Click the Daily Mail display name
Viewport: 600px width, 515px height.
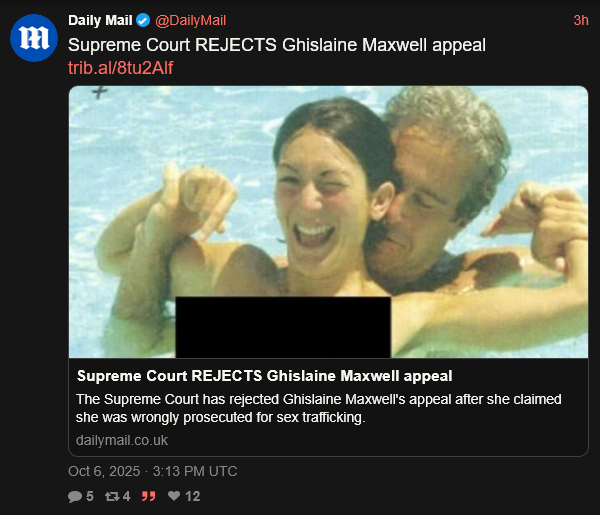point(100,20)
